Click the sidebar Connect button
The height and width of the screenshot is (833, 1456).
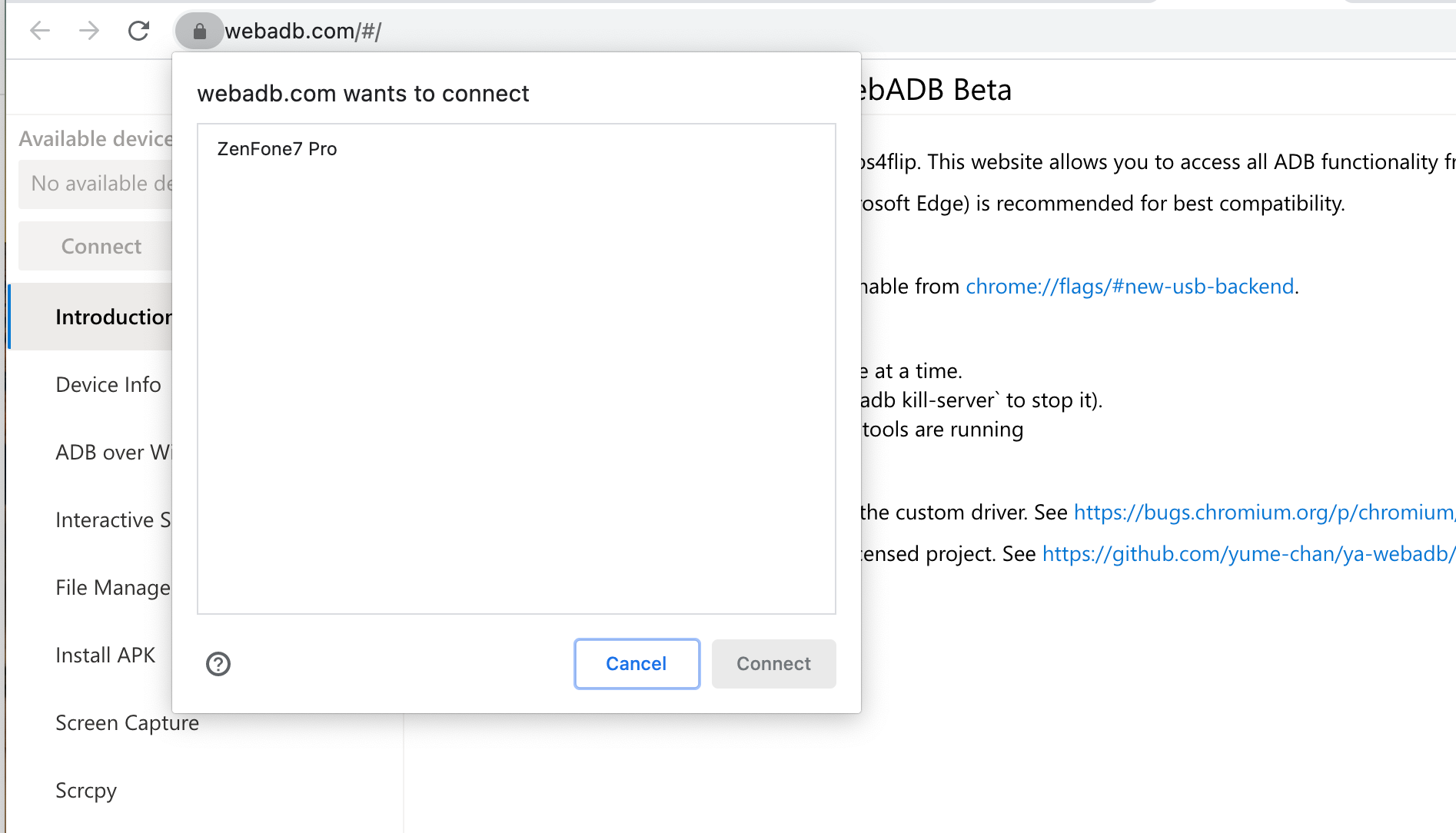pos(101,246)
